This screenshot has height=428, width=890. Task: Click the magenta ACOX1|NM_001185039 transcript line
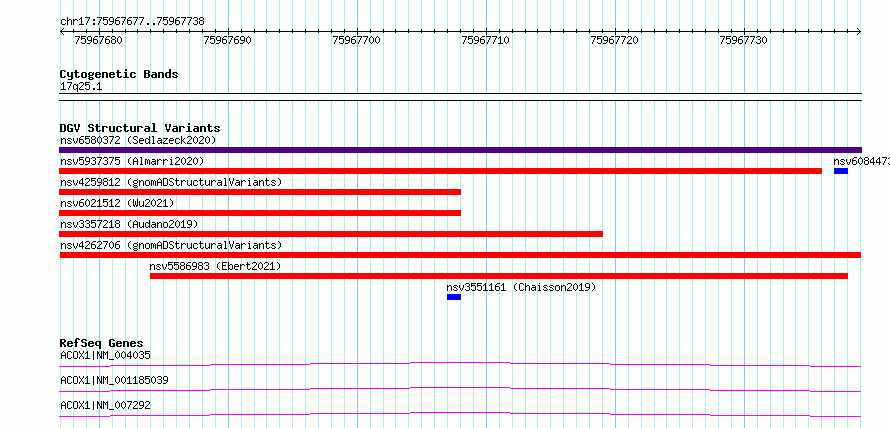pos(460,389)
